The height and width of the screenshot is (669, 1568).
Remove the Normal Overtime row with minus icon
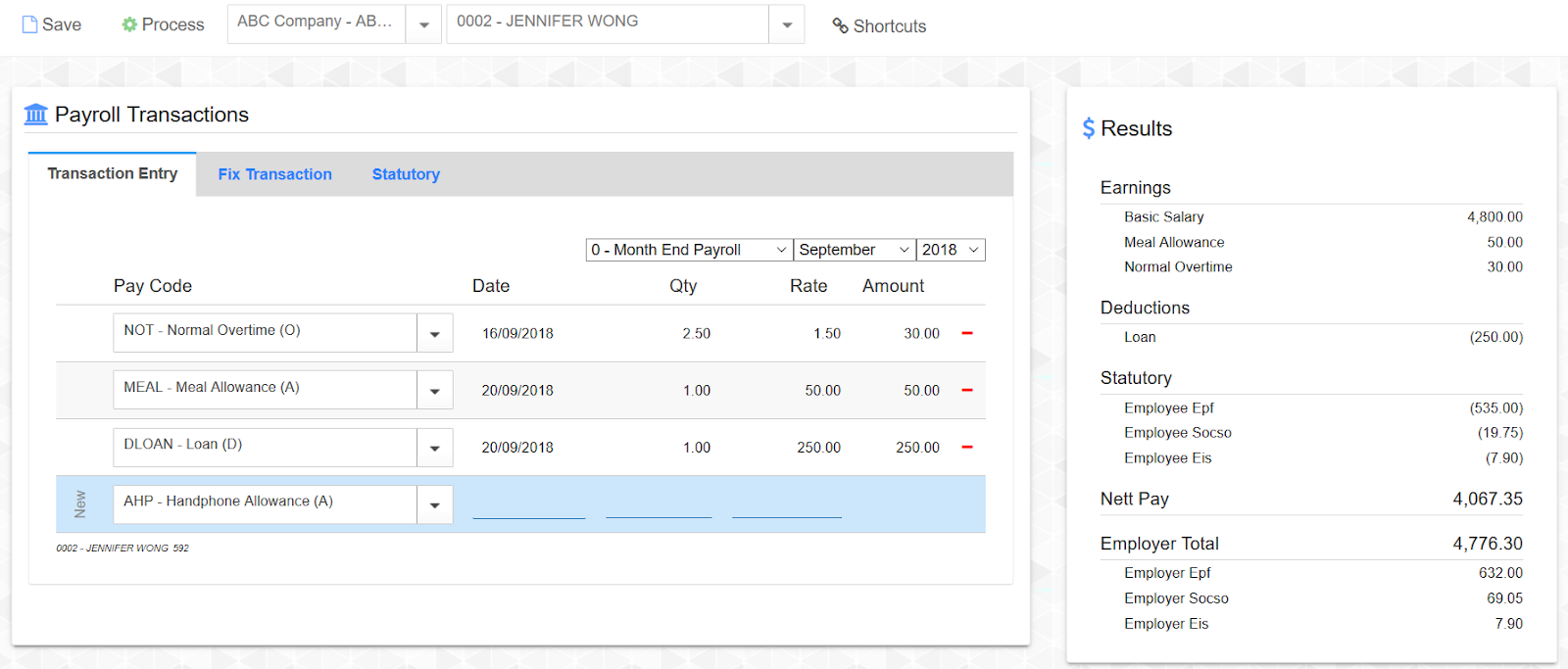click(x=967, y=333)
